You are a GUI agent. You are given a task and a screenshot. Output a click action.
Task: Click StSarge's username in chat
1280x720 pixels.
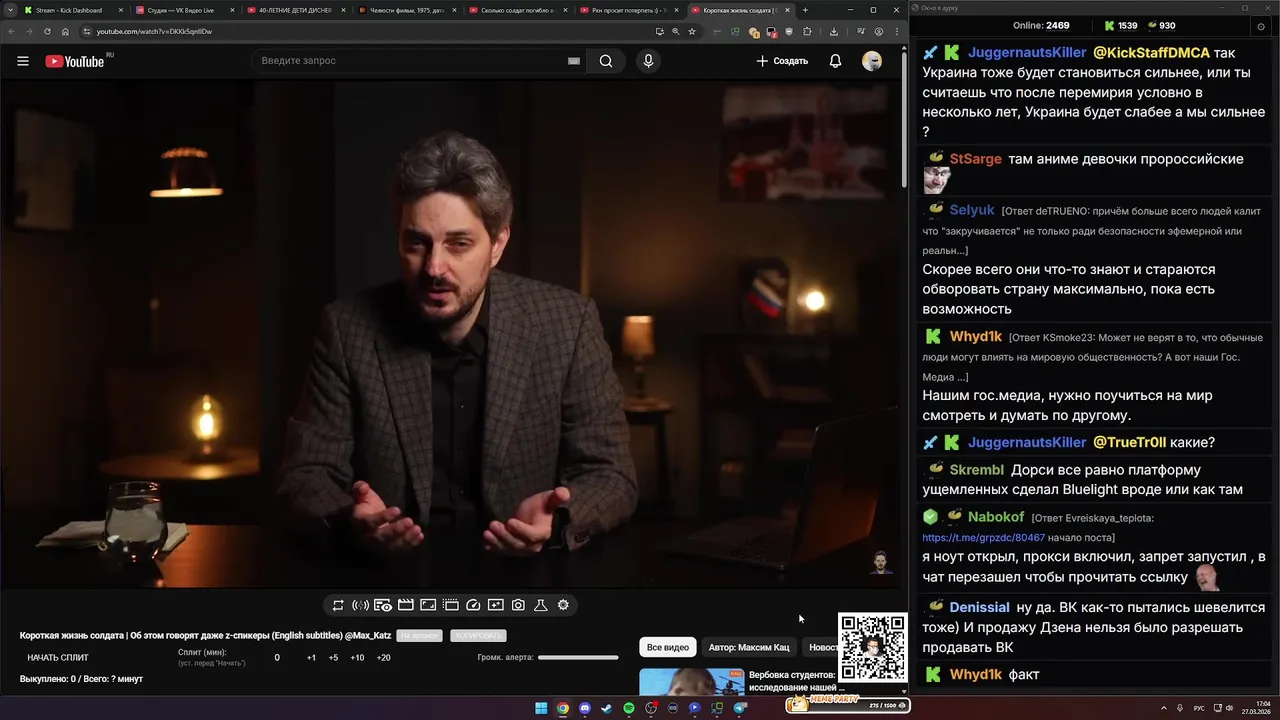click(x=975, y=159)
